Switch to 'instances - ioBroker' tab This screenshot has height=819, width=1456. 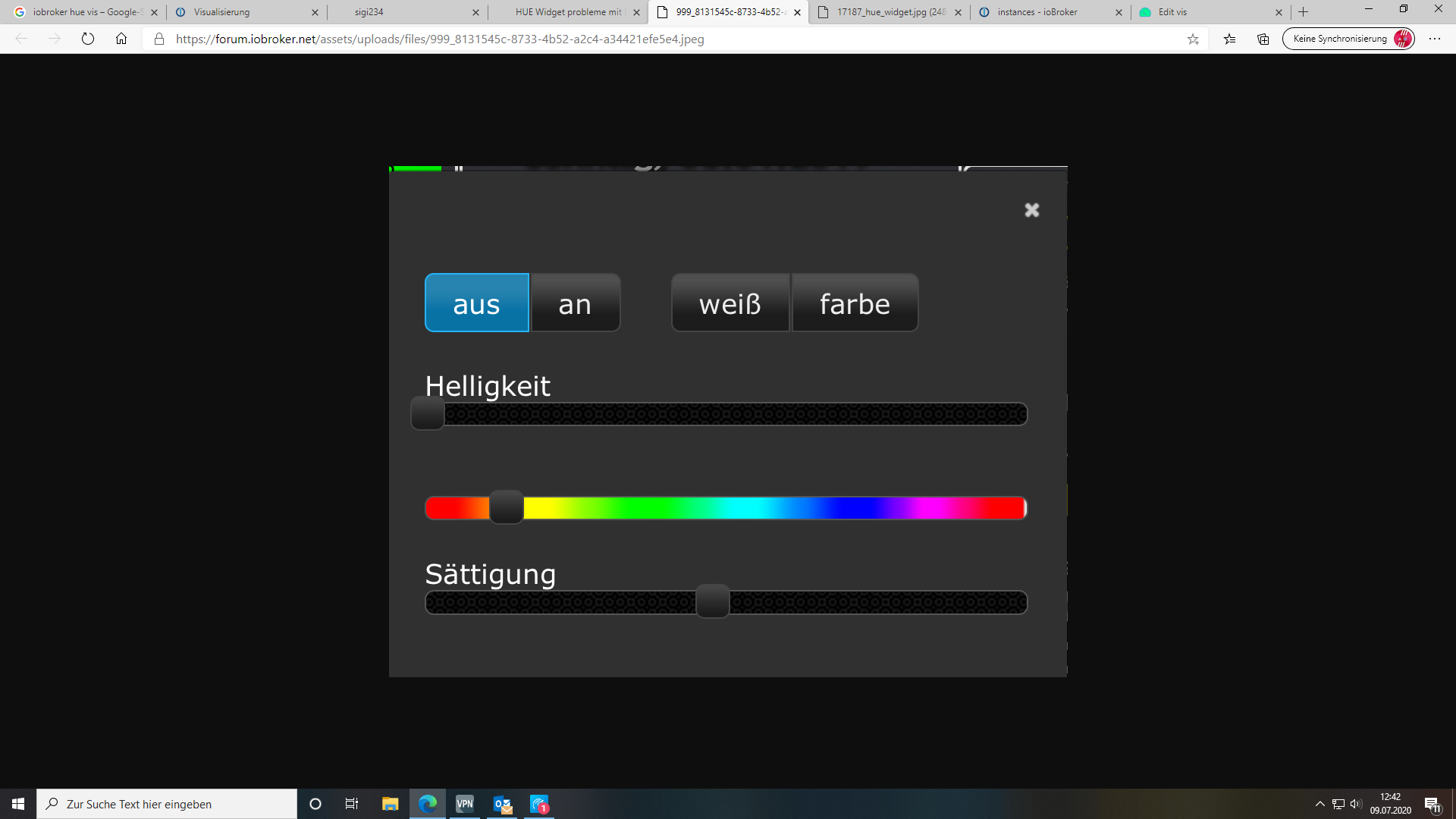click(x=1037, y=12)
